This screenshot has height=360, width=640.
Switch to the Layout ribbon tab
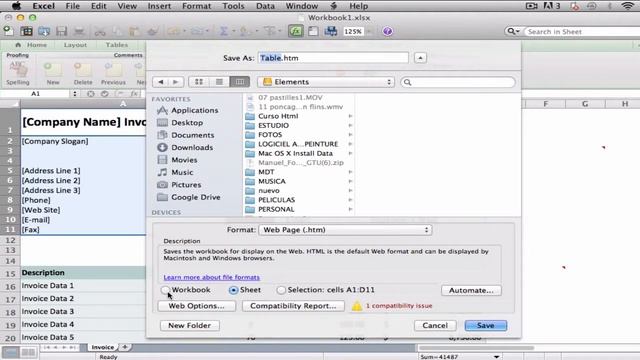(75, 45)
